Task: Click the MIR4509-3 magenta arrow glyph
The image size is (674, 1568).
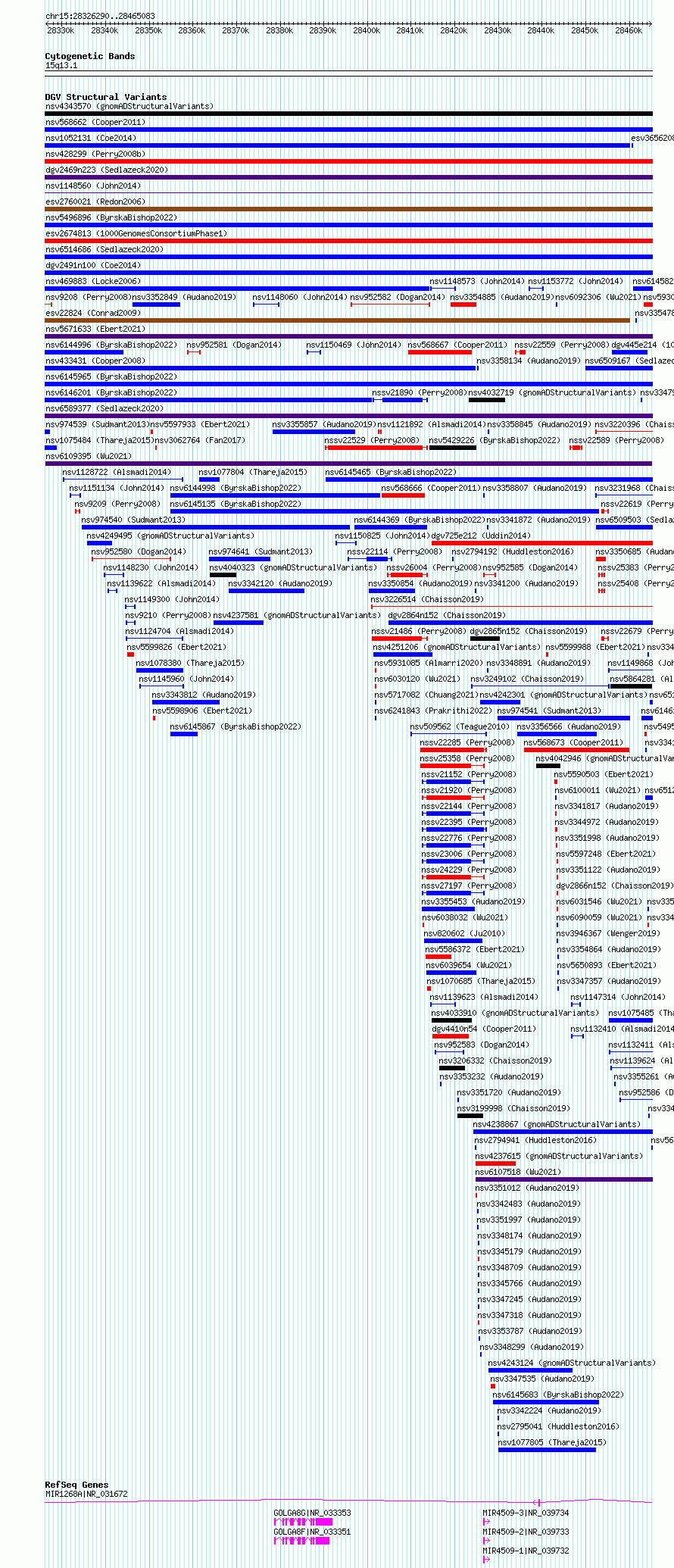Action: 486,1521
